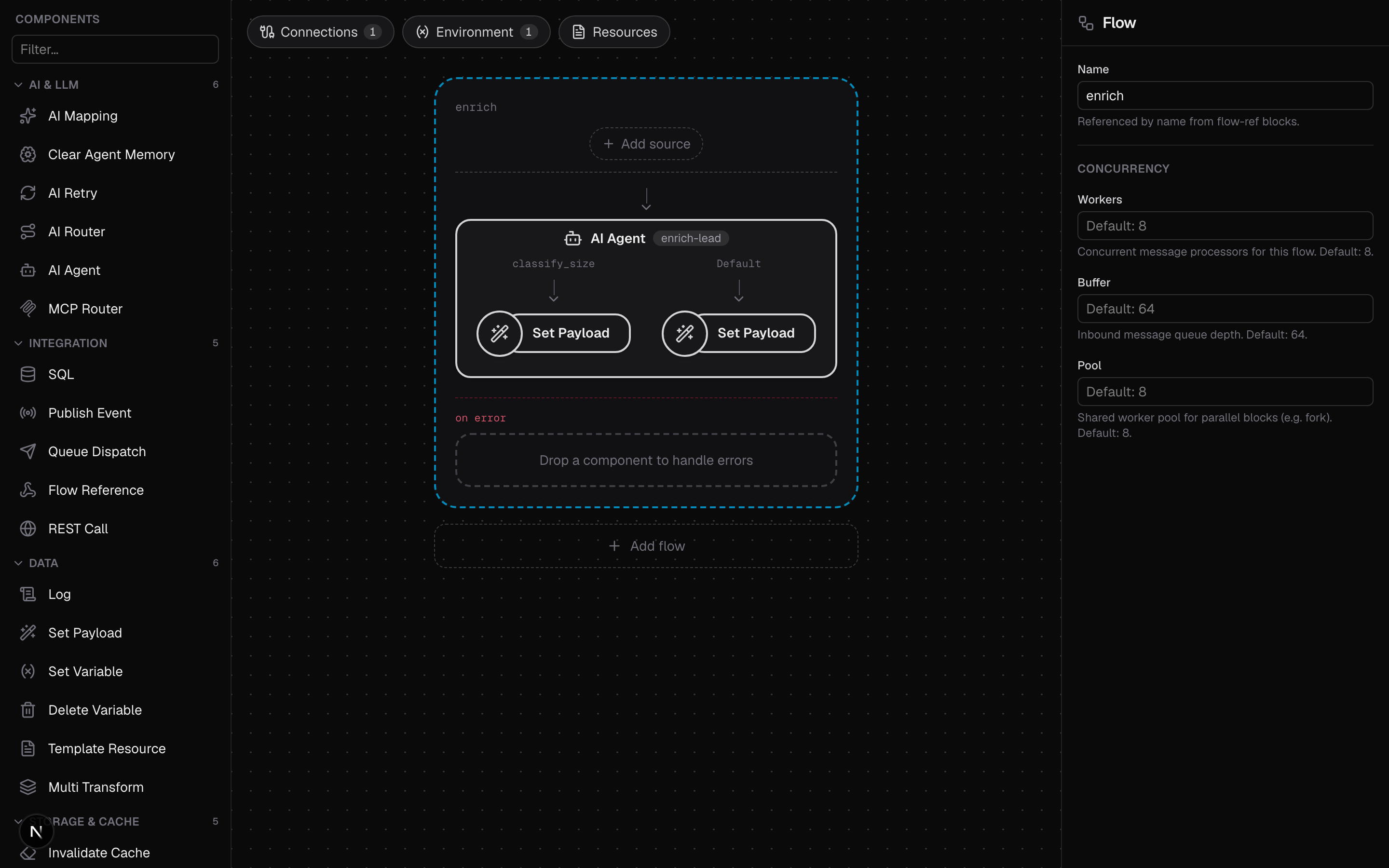
Task: Click the classify_size branch label
Action: 553,263
